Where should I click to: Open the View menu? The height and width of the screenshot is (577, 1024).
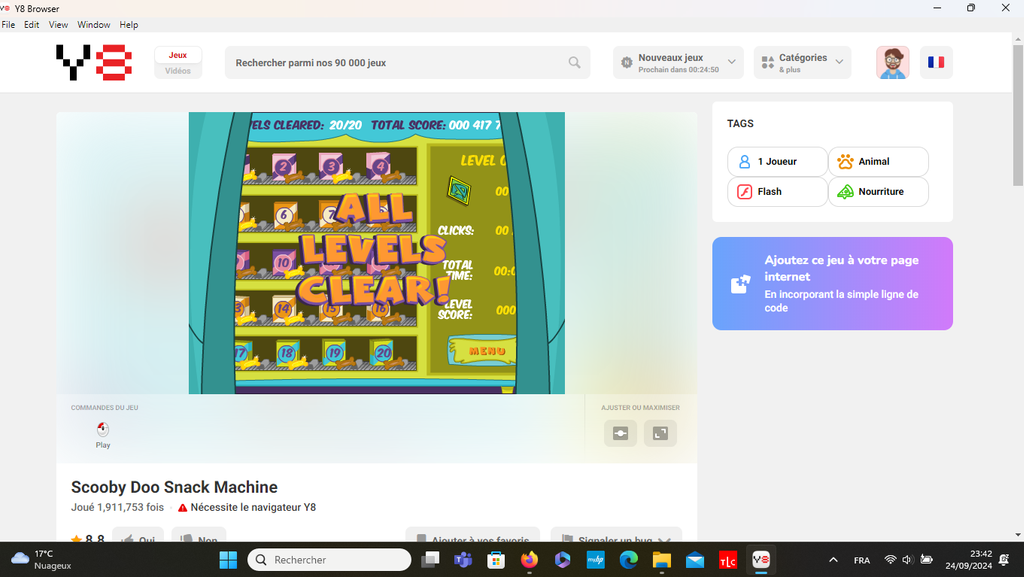59,24
